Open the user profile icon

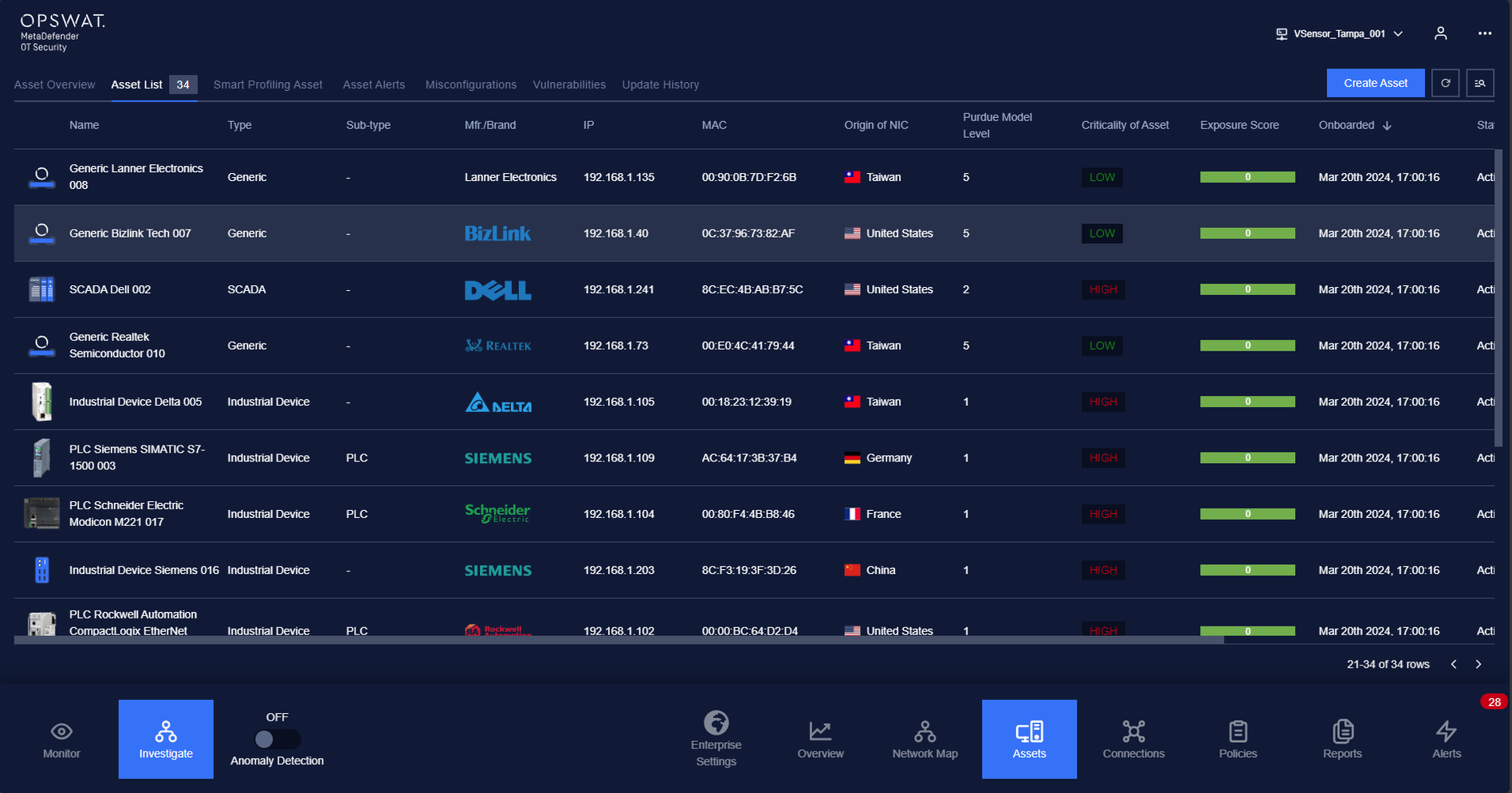(1440, 33)
